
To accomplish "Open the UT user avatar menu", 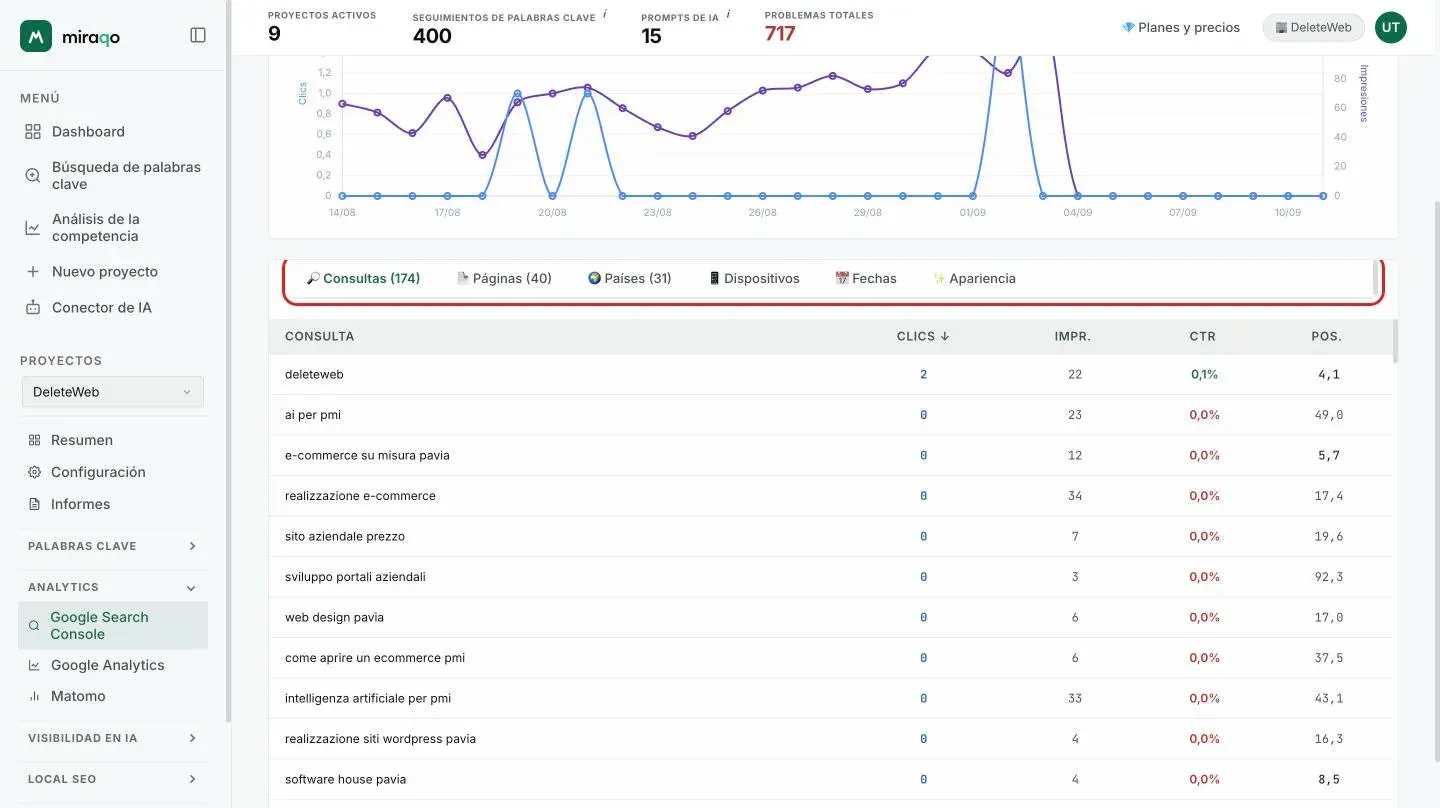I will click(x=1390, y=28).
